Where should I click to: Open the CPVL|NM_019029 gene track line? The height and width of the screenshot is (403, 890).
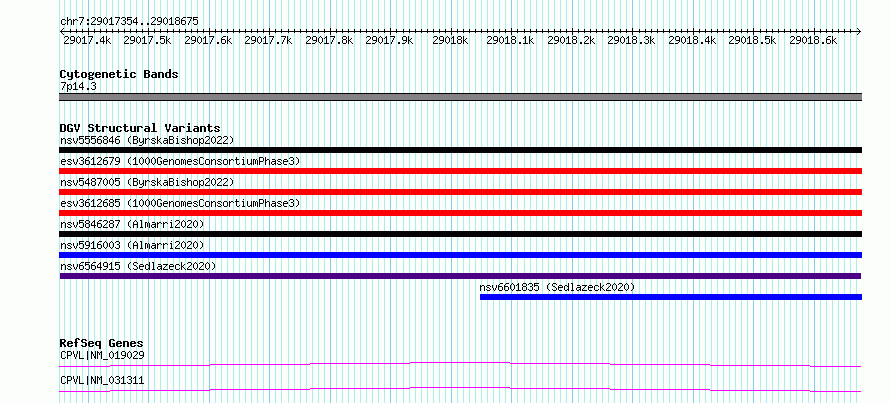(x=461, y=364)
